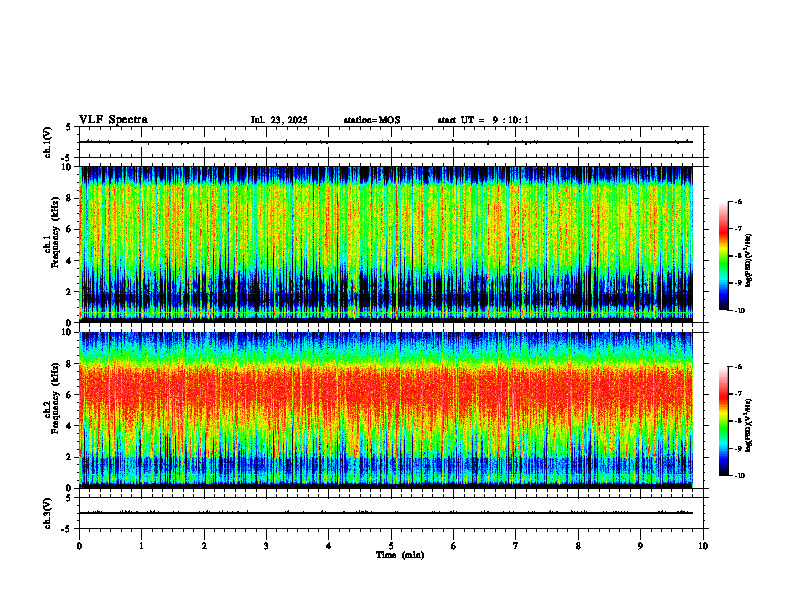
Task: Click time axis tick label "5"
Action: coord(391,546)
